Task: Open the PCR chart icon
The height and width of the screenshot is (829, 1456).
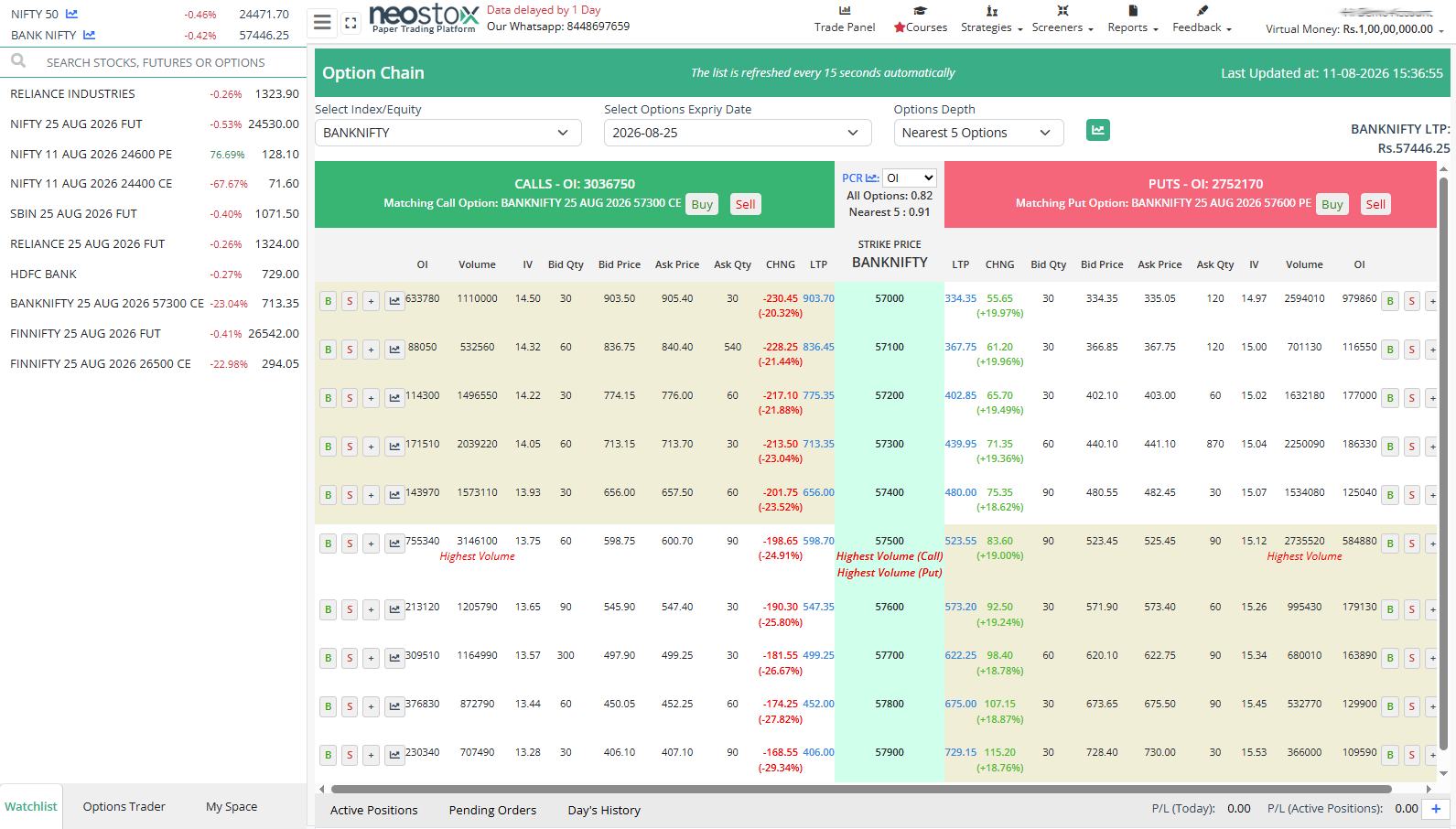Action: pos(872,178)
